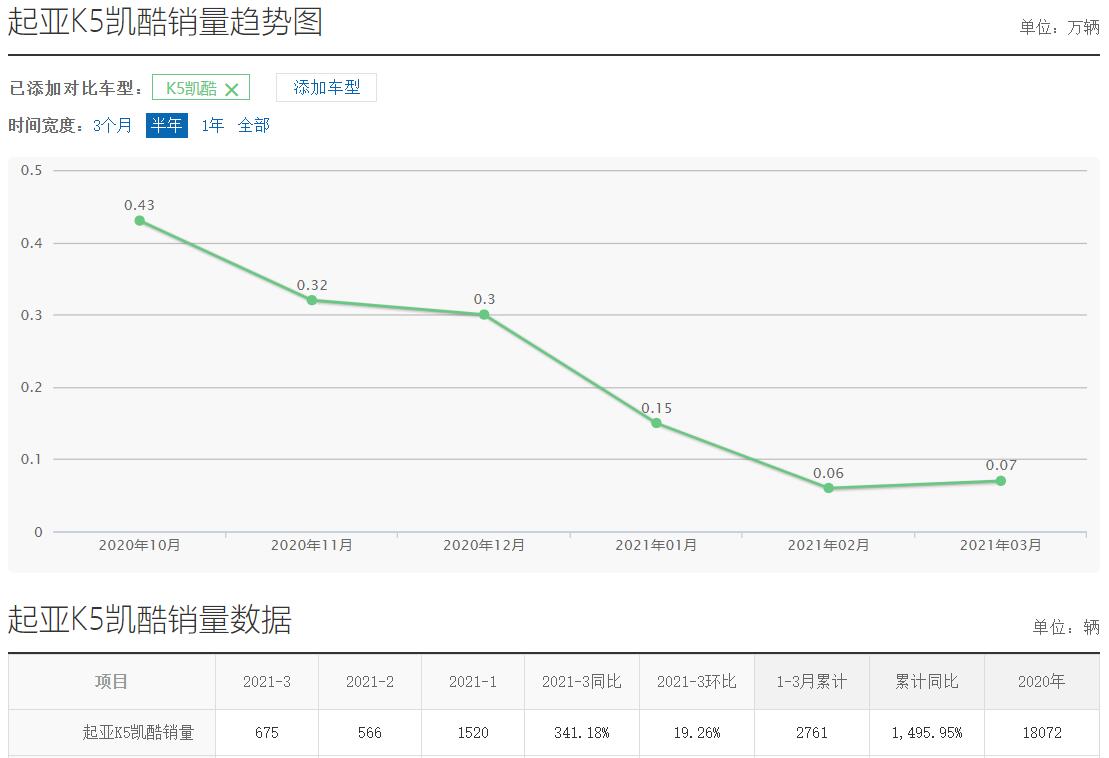1109x758 pixels.
Task: Click the 累计同比 column header
Action: [927, 682]
